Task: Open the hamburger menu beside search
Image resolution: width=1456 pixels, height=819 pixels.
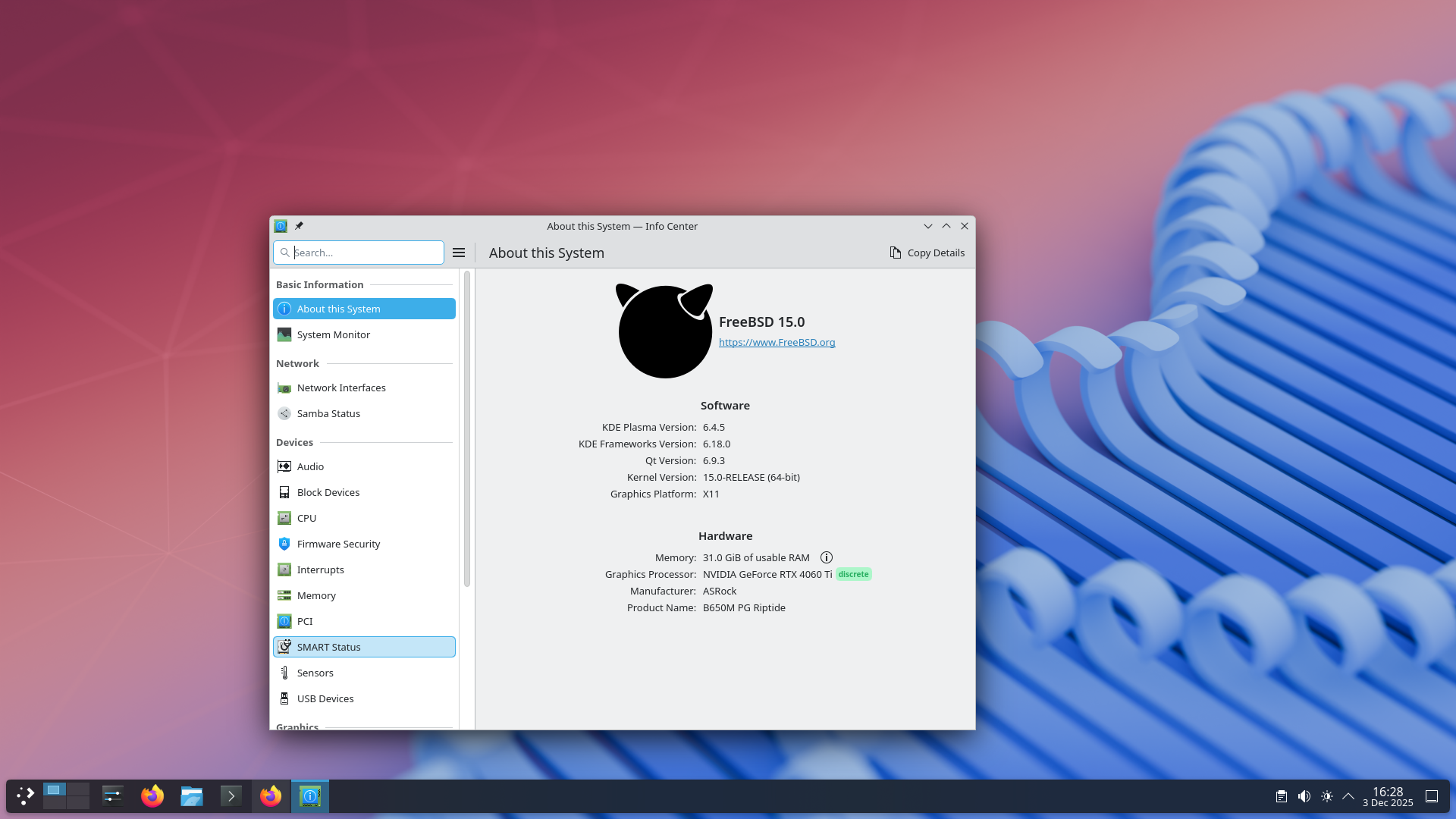Action: (x=459, y=253)
